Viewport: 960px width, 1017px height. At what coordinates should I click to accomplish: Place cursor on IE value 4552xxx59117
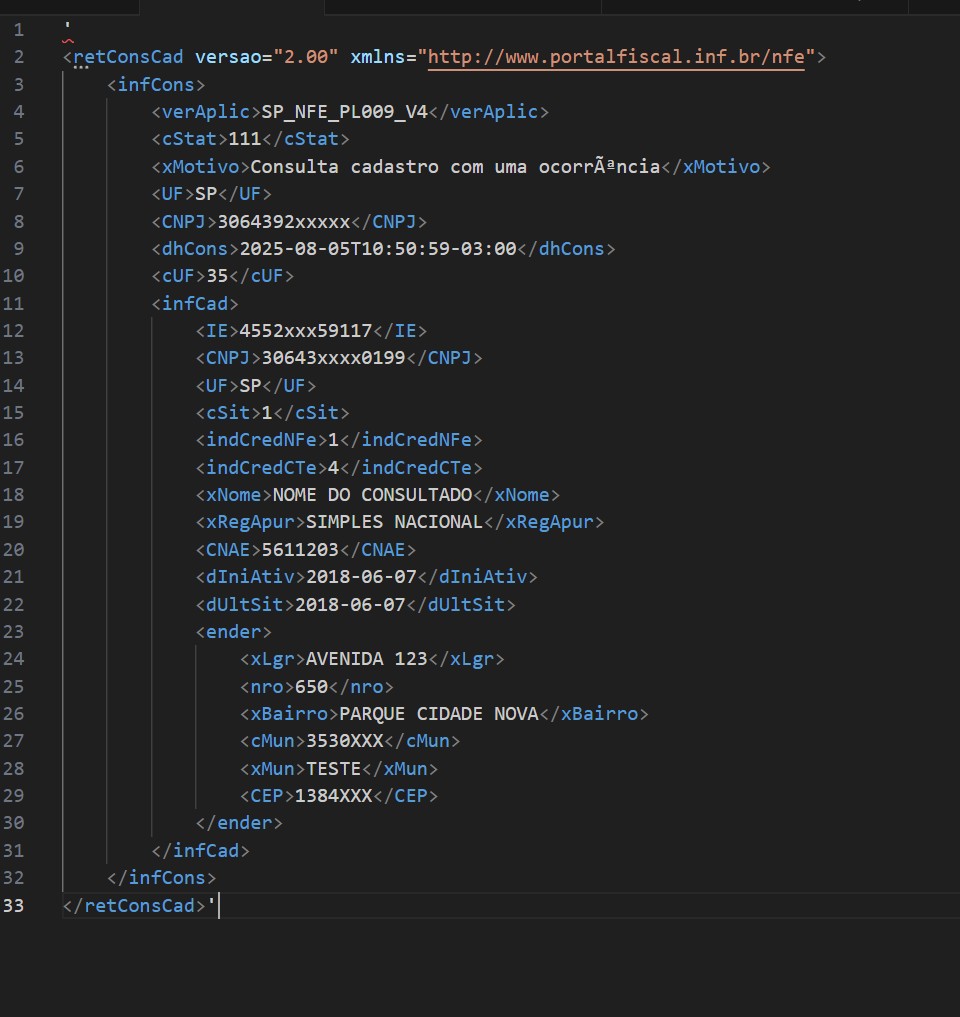306,331
